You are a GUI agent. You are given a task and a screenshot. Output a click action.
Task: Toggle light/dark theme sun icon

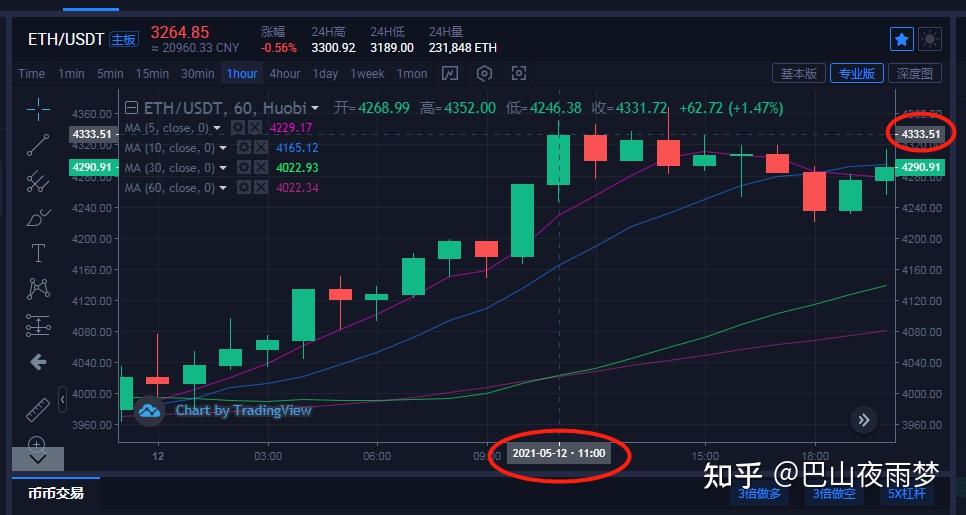930,39
